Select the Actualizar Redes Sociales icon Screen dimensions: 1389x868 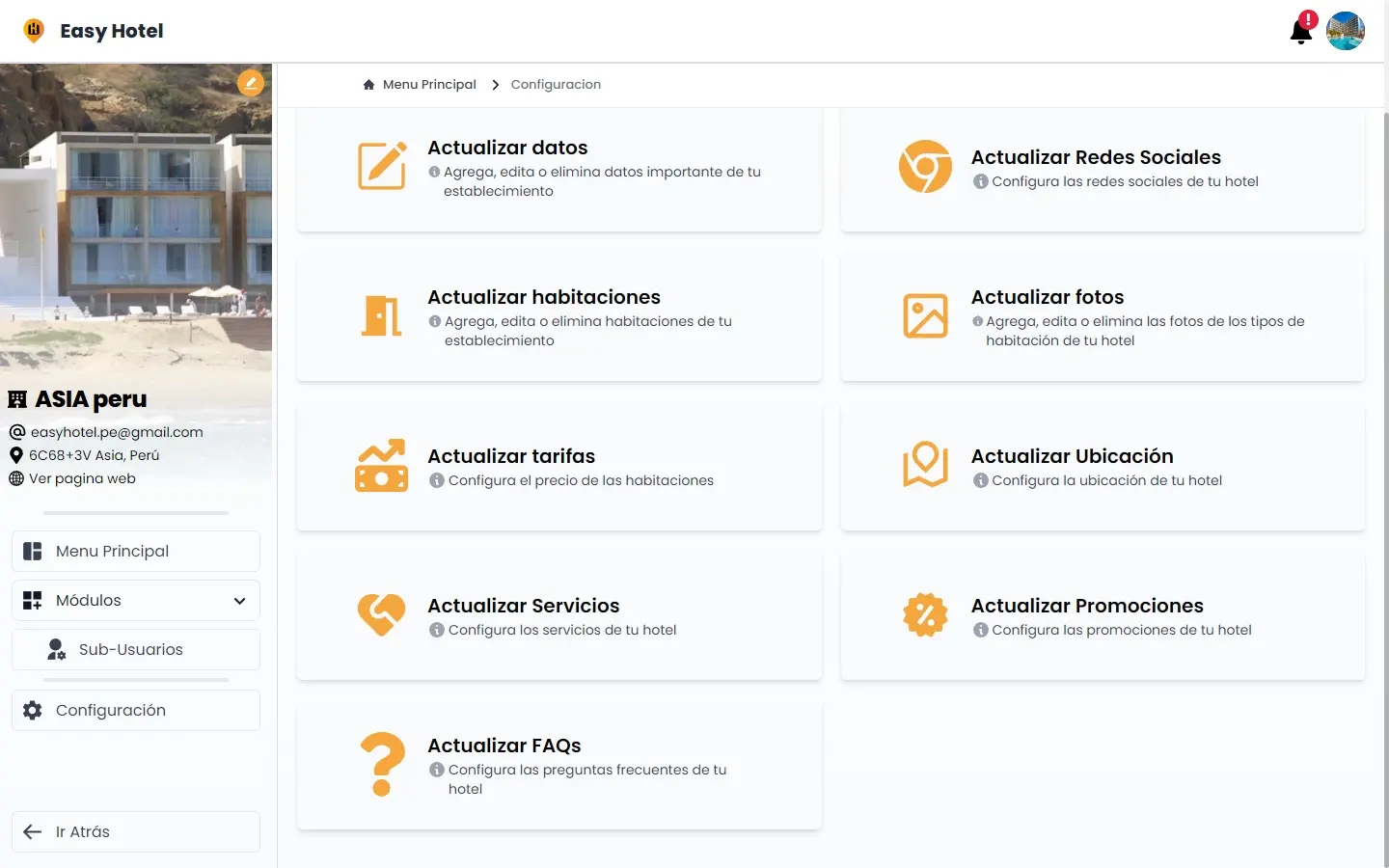925,166
